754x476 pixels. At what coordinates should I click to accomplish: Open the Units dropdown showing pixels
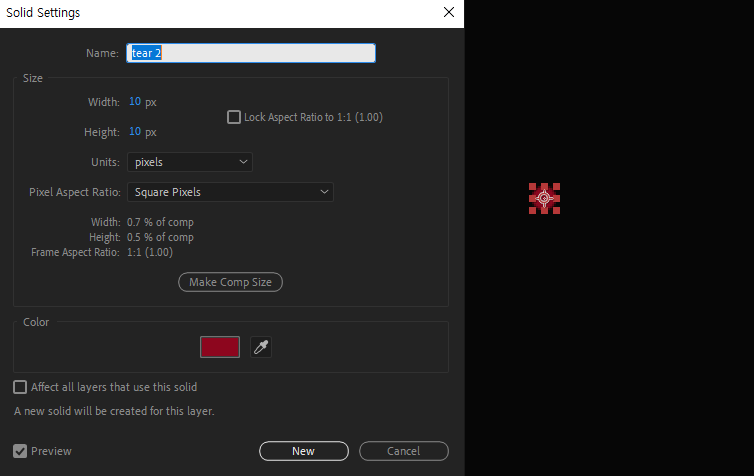(x=190, y=162)
